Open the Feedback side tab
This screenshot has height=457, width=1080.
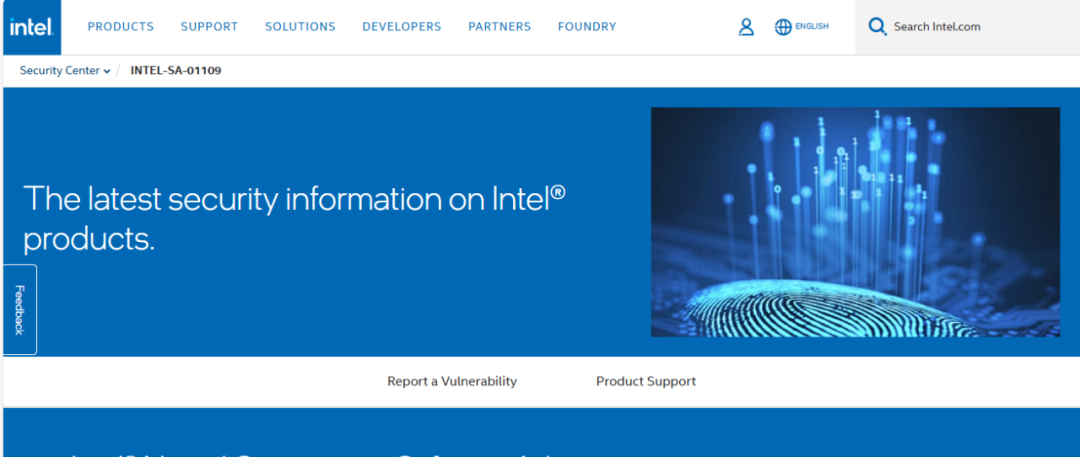(x=20, y=309)
